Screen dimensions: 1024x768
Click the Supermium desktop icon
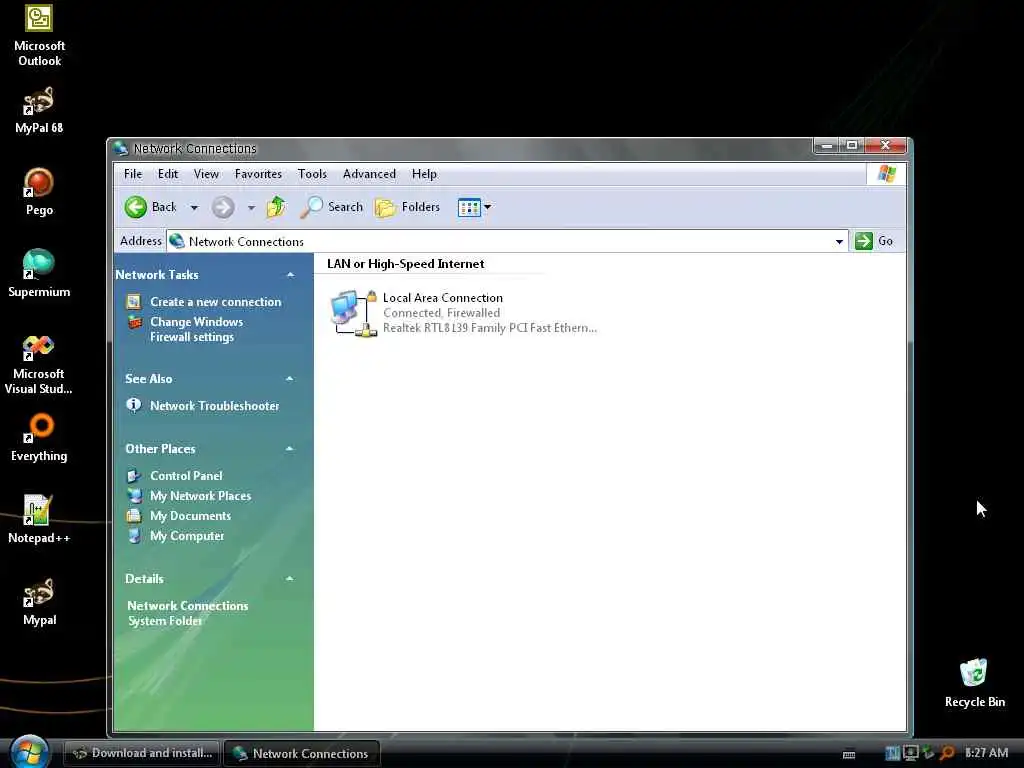[39, 274]
